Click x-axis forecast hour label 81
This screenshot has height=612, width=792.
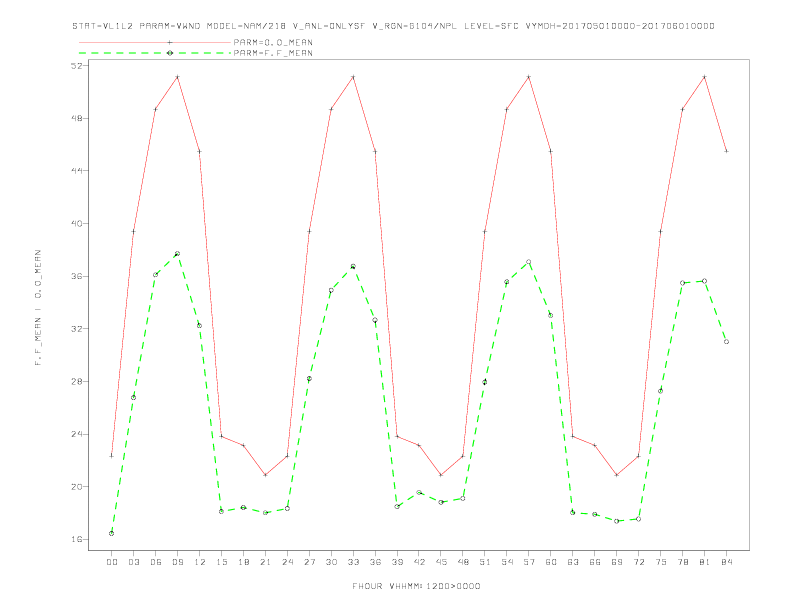coord(705,562)
